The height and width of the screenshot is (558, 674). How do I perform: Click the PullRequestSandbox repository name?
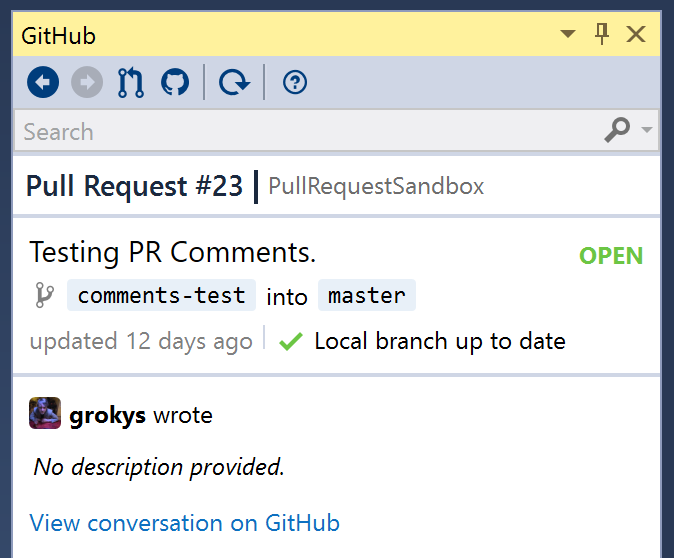tap(376, 186)
